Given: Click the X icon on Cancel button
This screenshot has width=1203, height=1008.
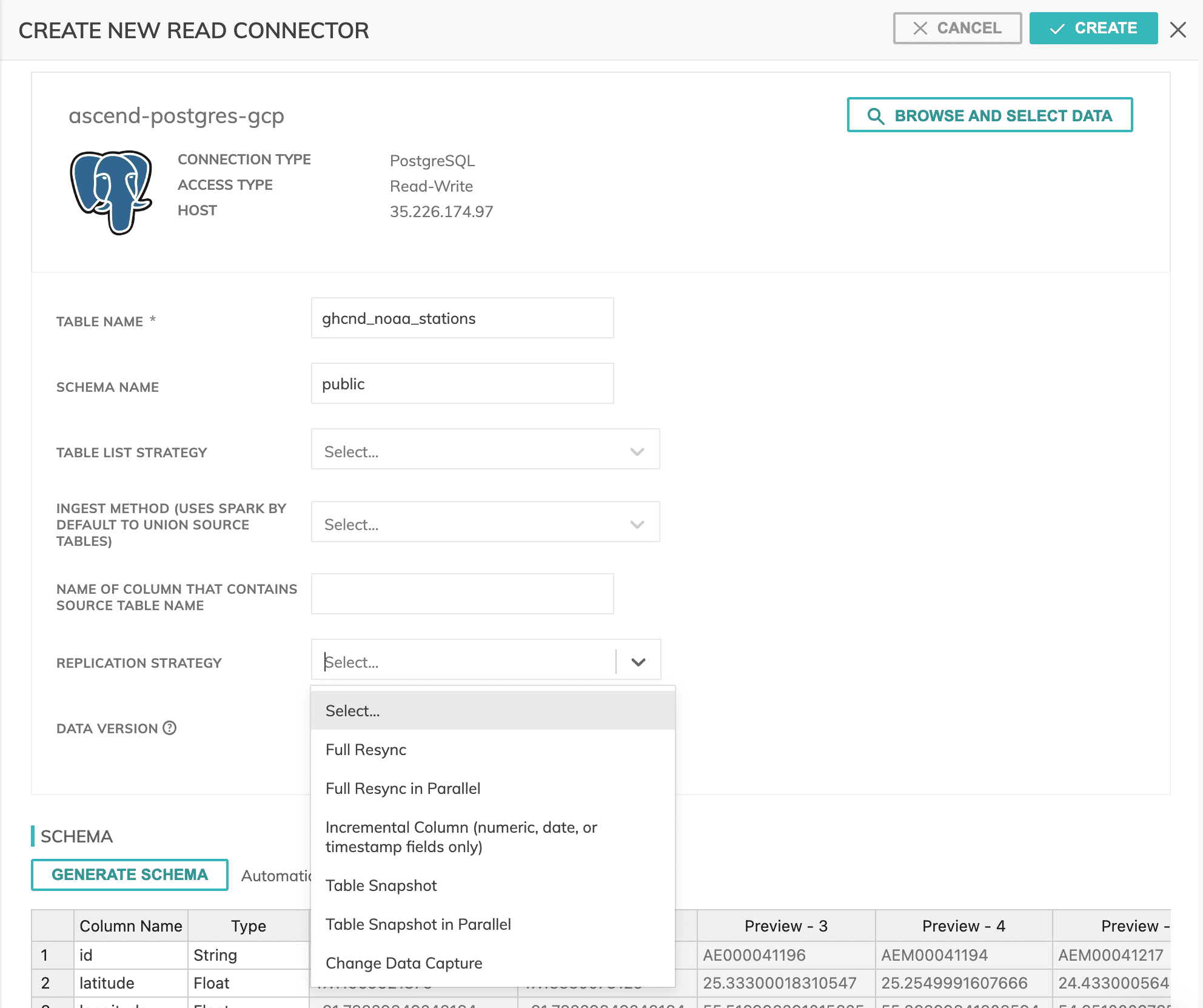Looking at the screenshot, I should (x=920, y=29).
